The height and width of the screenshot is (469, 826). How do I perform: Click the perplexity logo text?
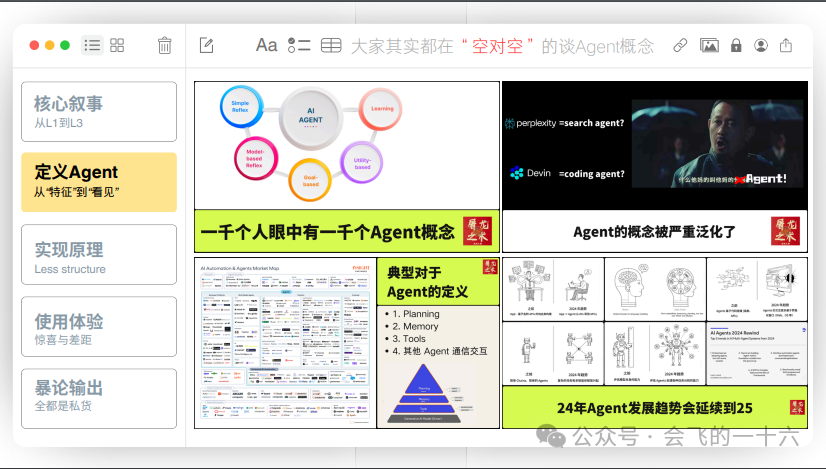530,123
